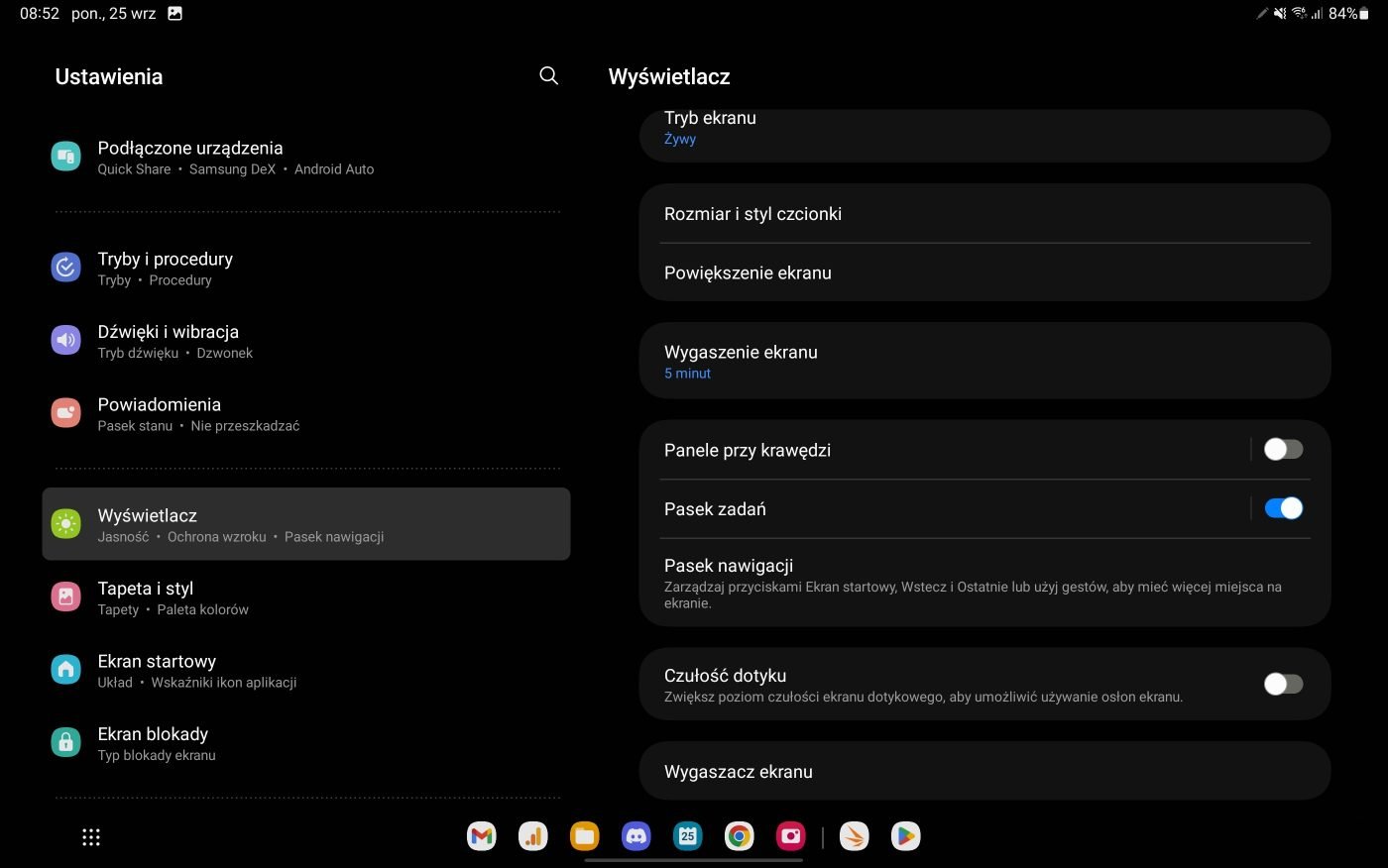Open the Calendar app showing 25
The height and width of the screenshot is (868, 1388).
(688, 836)
